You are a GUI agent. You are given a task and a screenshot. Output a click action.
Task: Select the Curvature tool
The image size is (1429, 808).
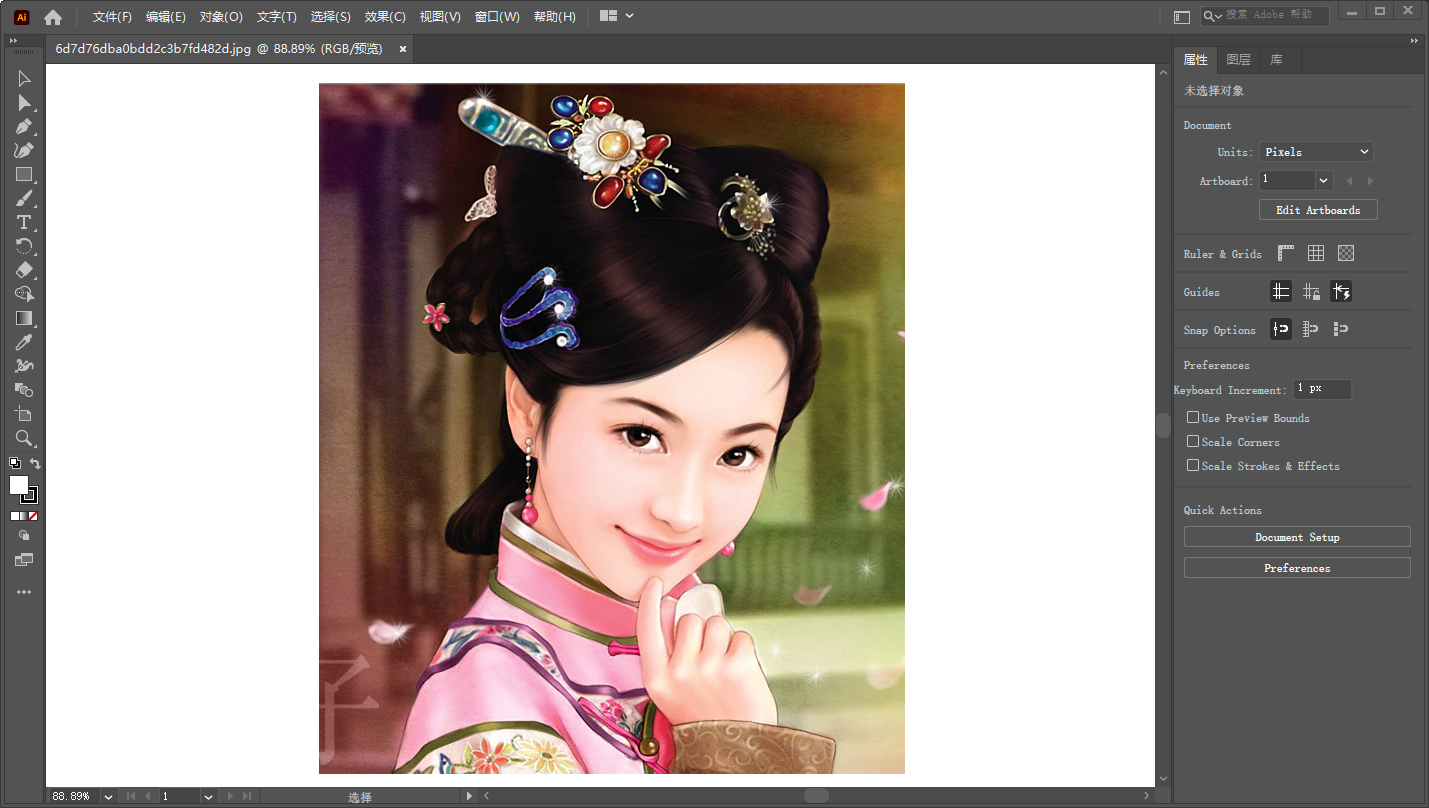coord(24,151)
